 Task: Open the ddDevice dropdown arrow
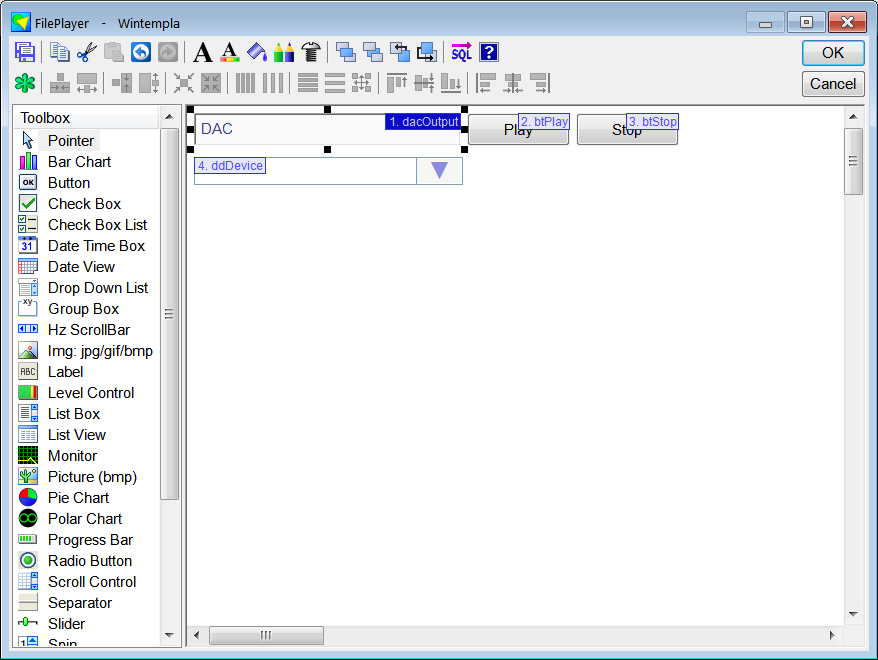[440, 171]
